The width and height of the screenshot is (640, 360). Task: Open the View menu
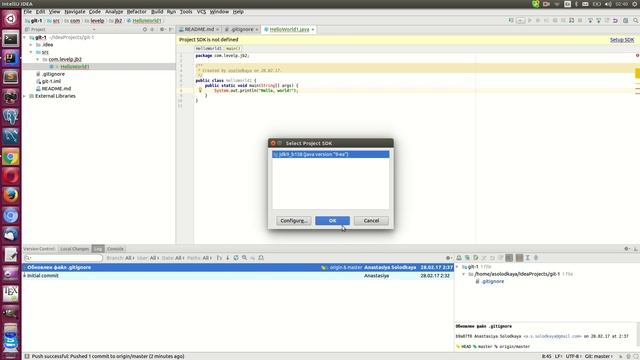[54, 12]
